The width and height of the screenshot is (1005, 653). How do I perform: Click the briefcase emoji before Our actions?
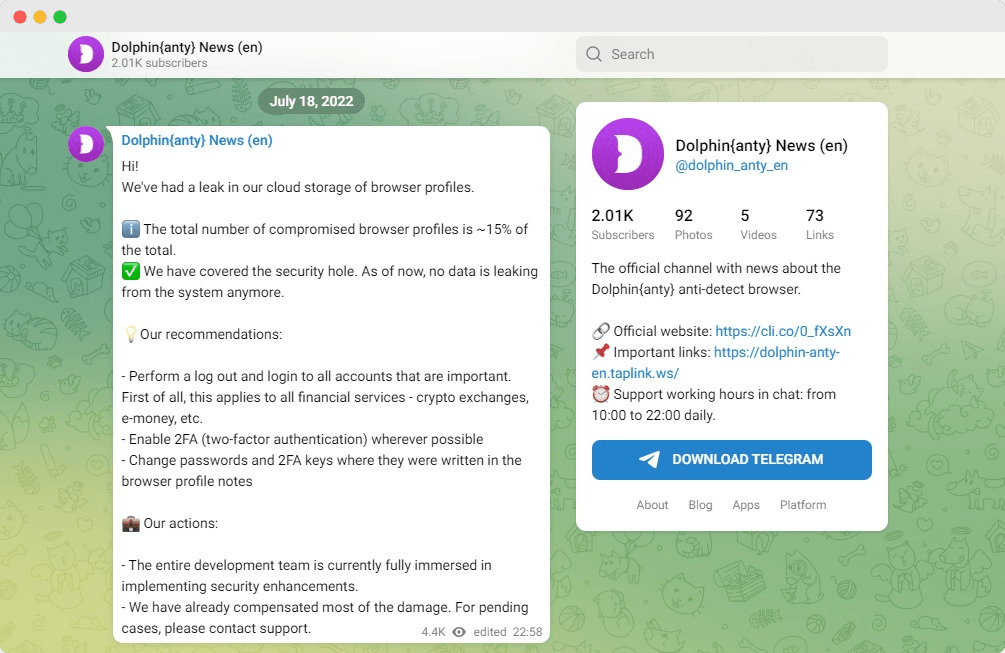coord(131,524)
